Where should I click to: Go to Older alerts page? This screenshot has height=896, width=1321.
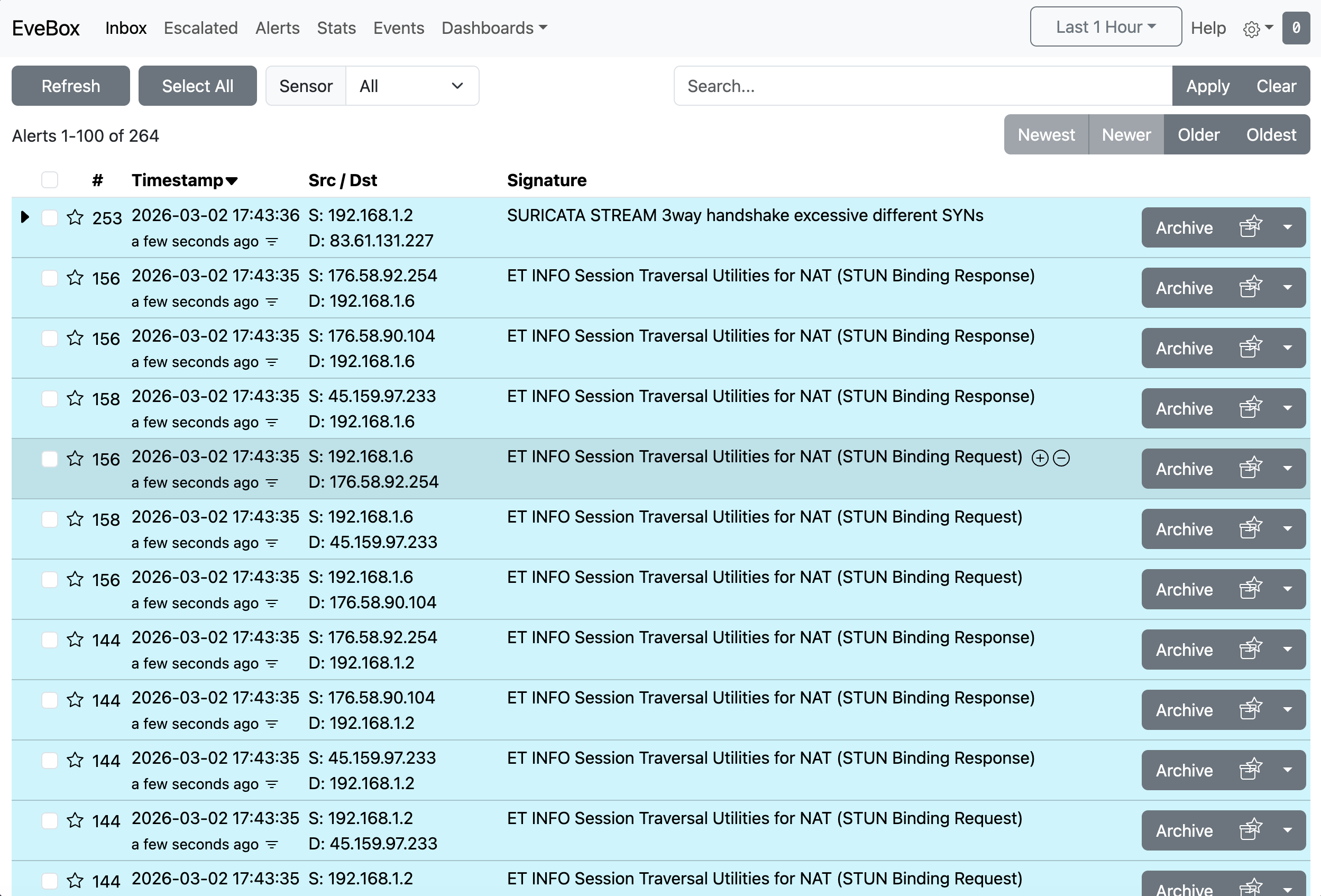pyautogui.click(x=1198, y=135)
